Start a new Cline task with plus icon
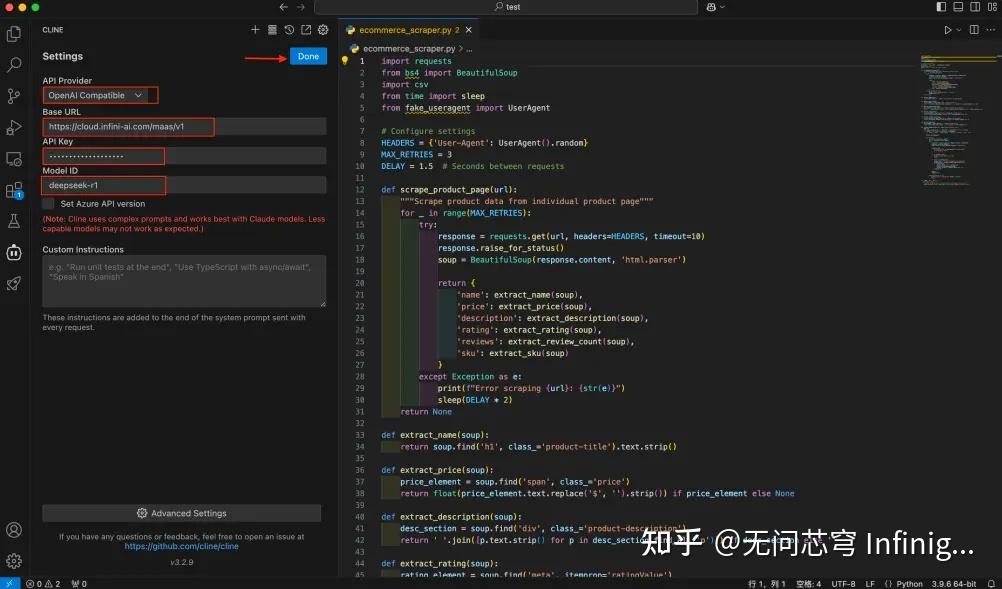The height and width of the screenshot is (589, 1002). tap(255, 30)
